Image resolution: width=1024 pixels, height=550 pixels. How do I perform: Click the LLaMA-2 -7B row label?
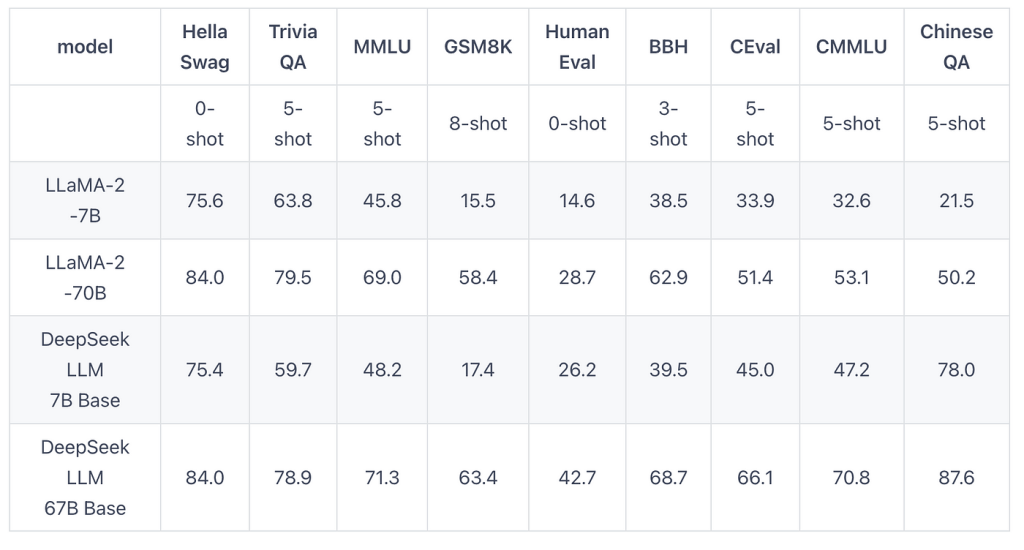coord(85,201)
